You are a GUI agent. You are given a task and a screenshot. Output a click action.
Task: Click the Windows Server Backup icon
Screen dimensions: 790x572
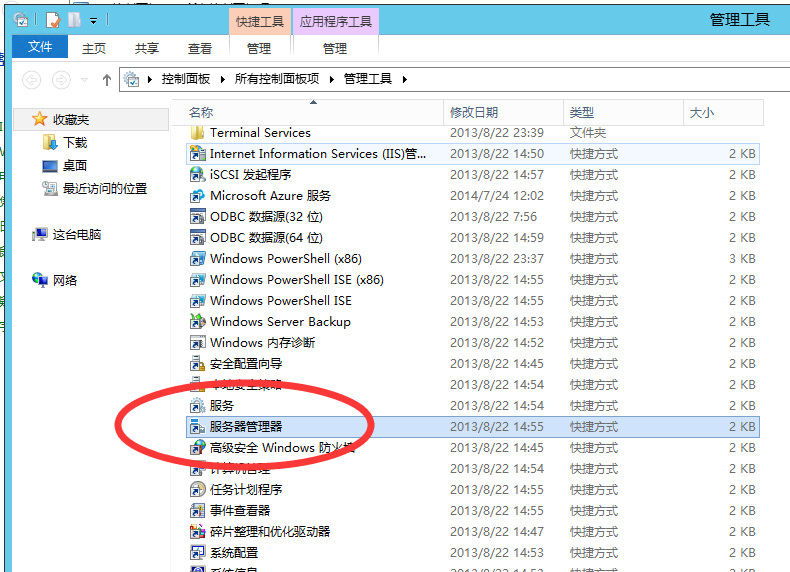197,322
